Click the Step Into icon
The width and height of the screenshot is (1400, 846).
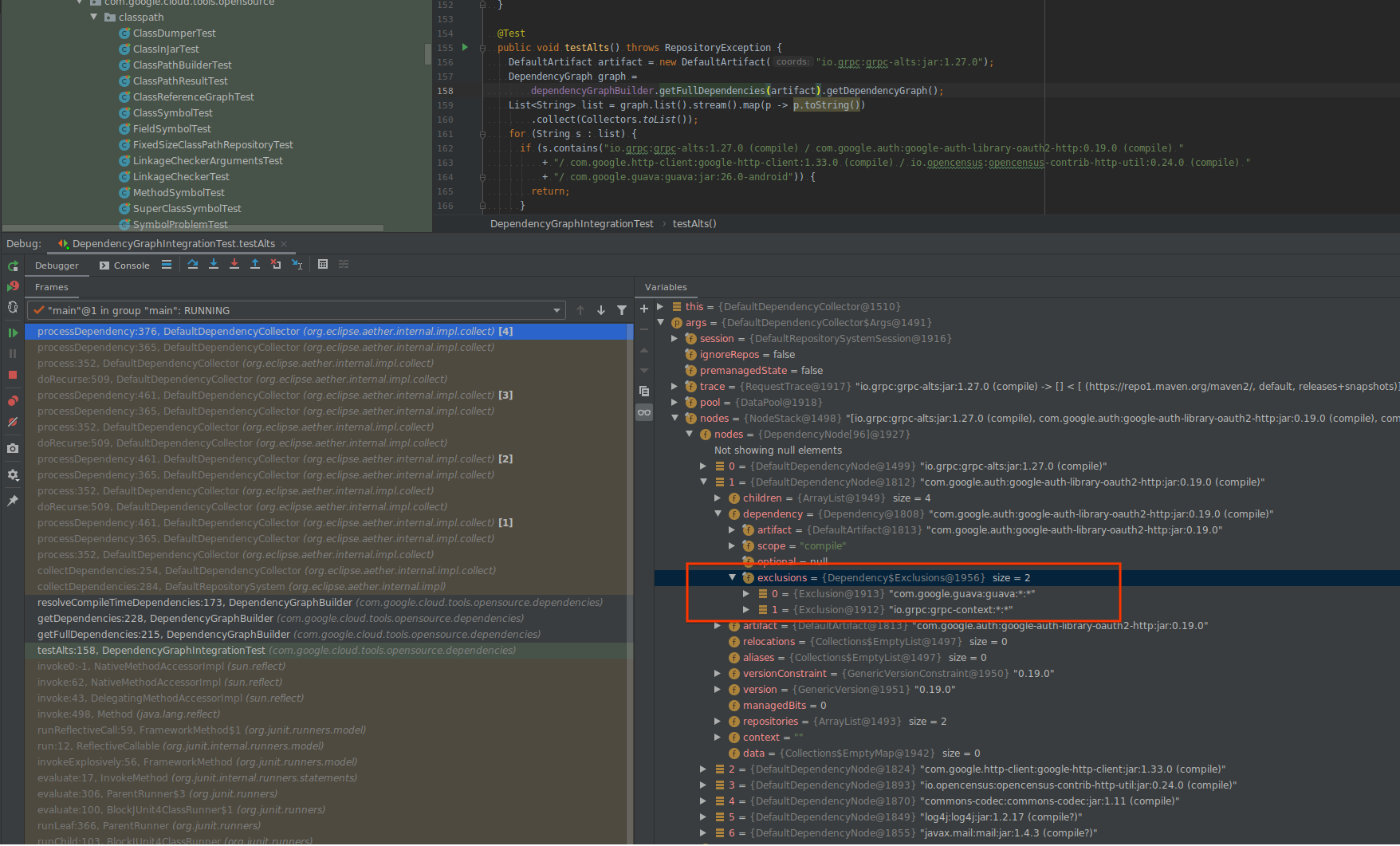214,264
